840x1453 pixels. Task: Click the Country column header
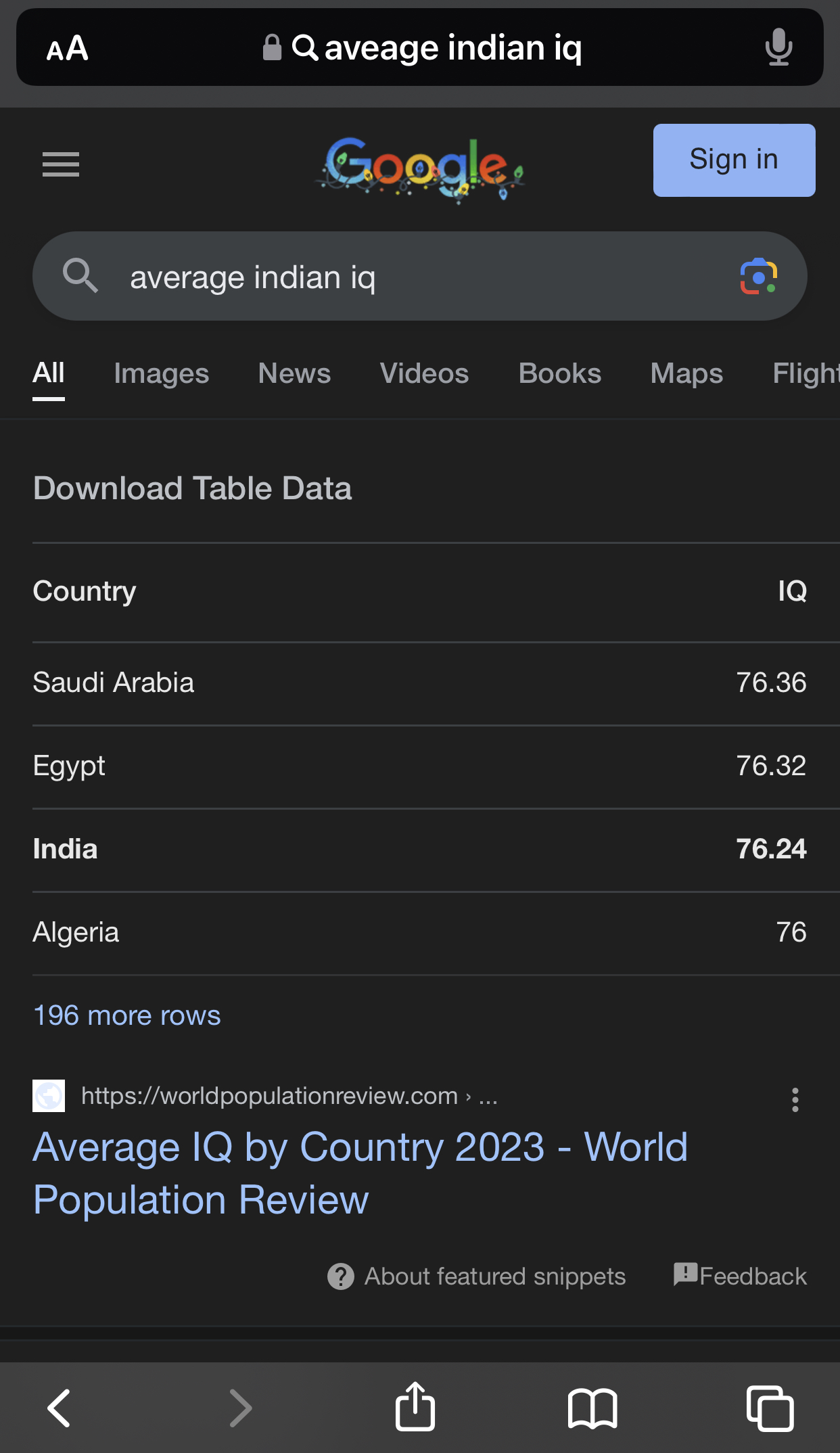(85, 592)
